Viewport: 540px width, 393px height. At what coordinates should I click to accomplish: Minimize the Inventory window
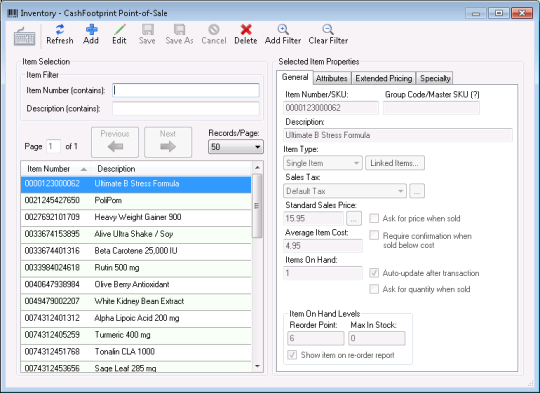click(476, 13)
